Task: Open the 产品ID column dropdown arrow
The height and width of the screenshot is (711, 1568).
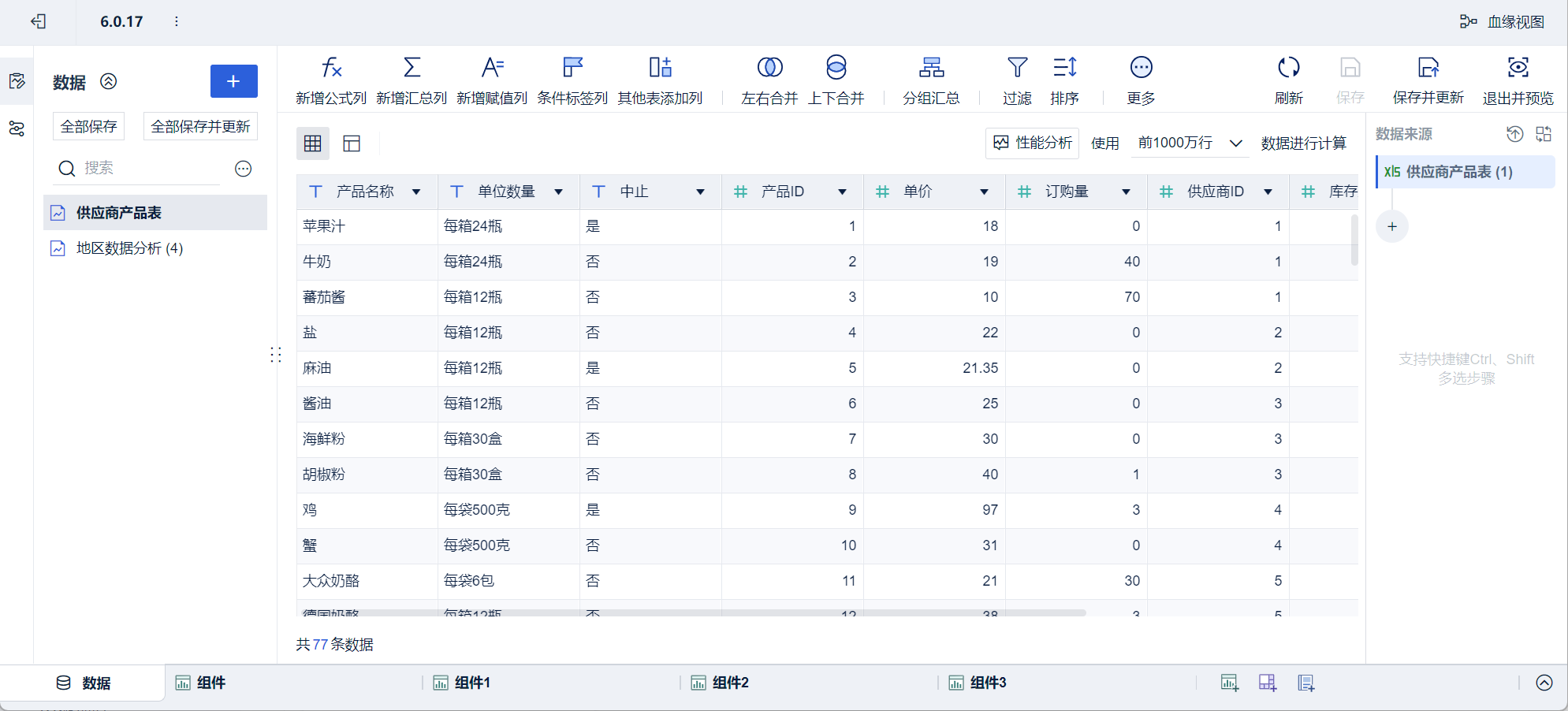Action: pyautogui.click(x=842, y=192)
